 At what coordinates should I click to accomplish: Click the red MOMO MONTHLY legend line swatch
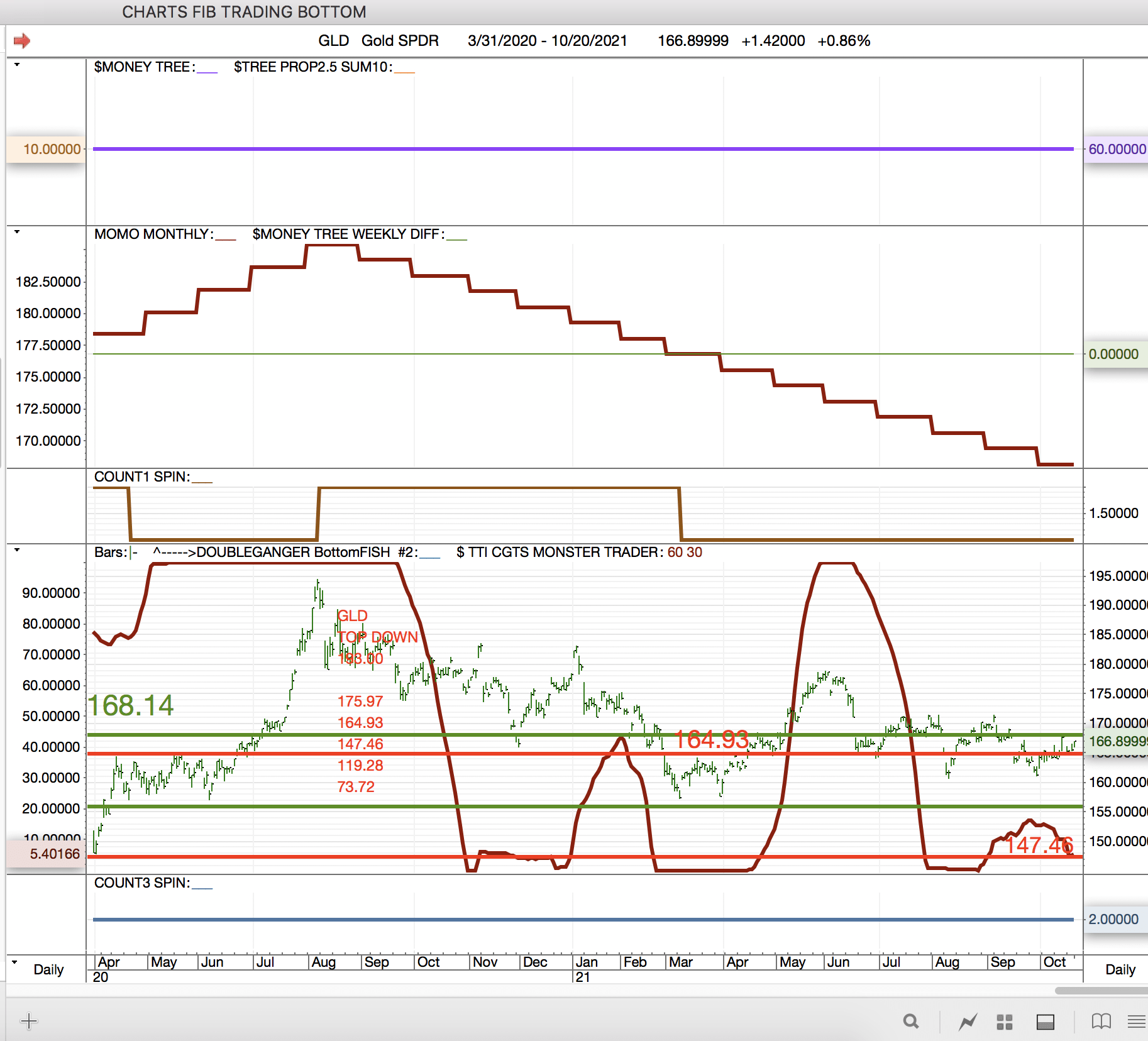[x=226, y=240]
